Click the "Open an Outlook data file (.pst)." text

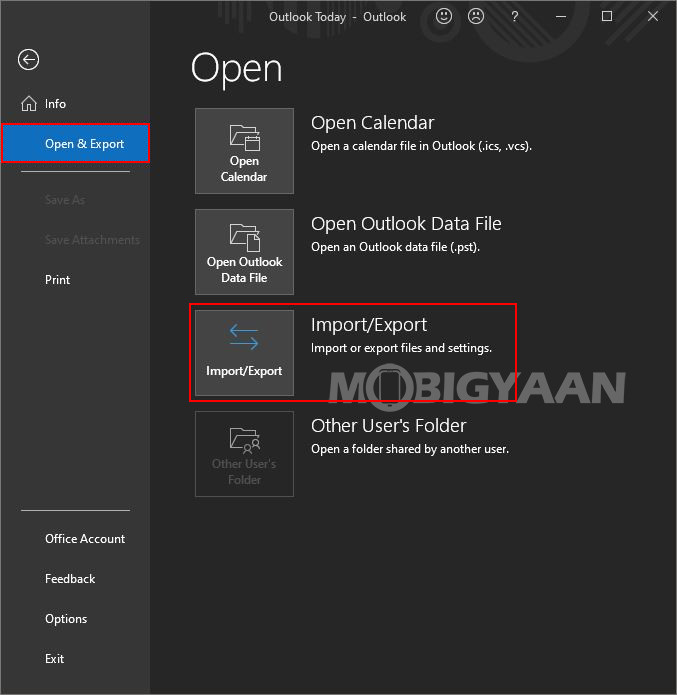(x=395, y=247)
